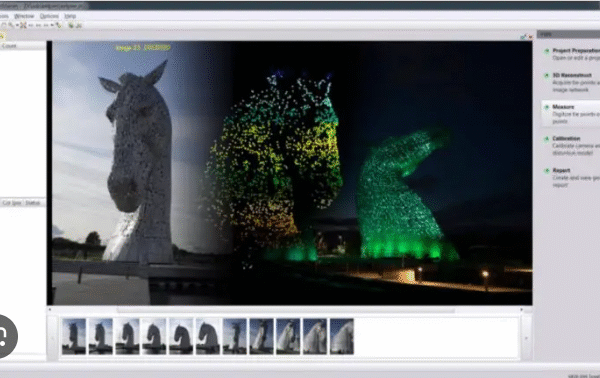
Task: Click the green Measure step icon
Action: pyautogui.click(x=547, y=107)
